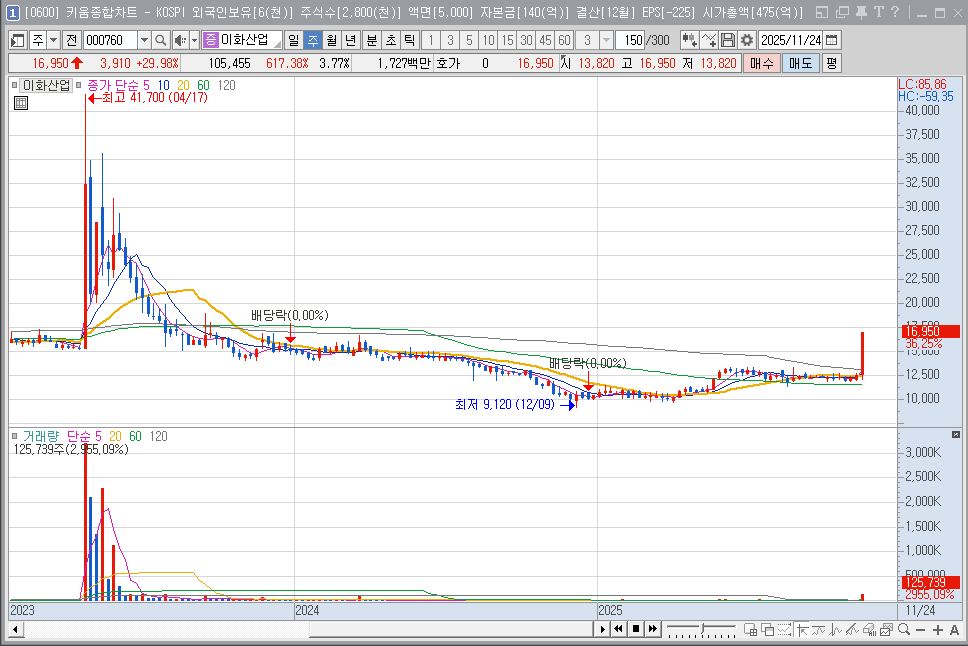
Task: Select the 월 monthly period toggle
Action: tap(332, 40)
